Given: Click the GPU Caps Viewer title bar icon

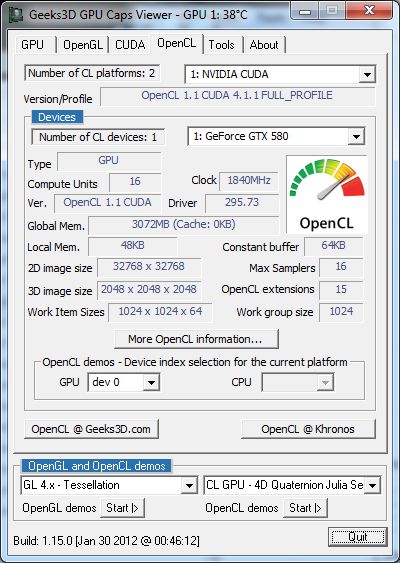Looking at the screenshot, I should point(16,15).
